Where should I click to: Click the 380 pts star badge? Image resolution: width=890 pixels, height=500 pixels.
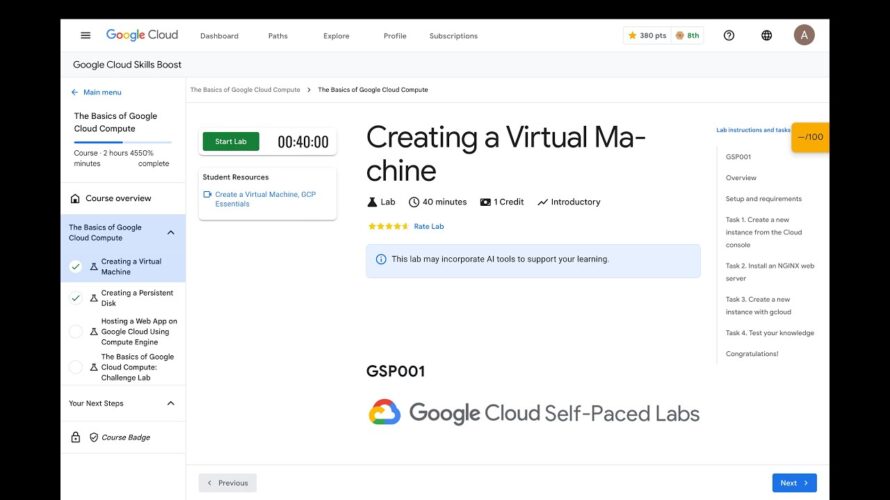[647, 35]
